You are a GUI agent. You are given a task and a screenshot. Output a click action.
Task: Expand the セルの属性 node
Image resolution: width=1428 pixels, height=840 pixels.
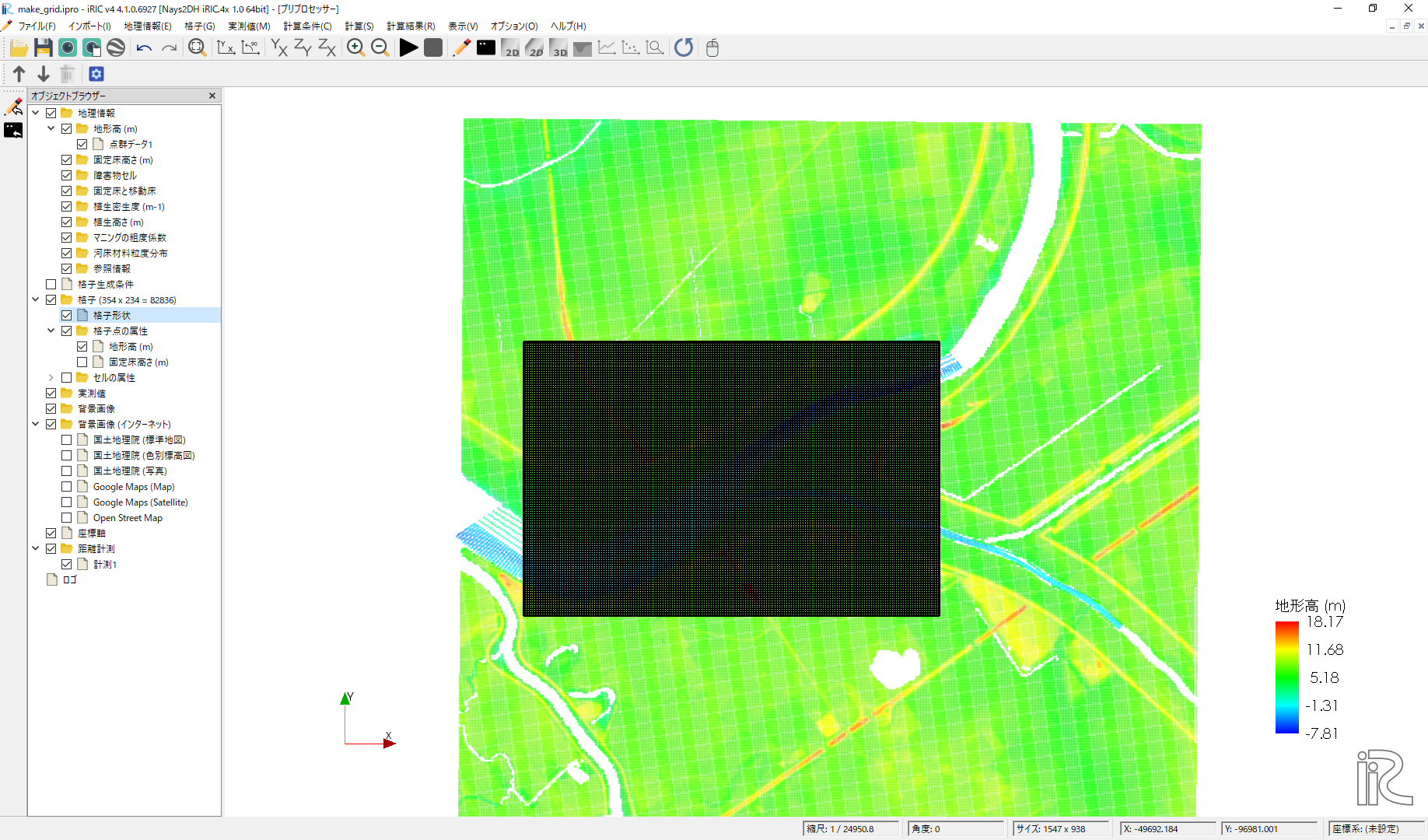tap(51, 378)
